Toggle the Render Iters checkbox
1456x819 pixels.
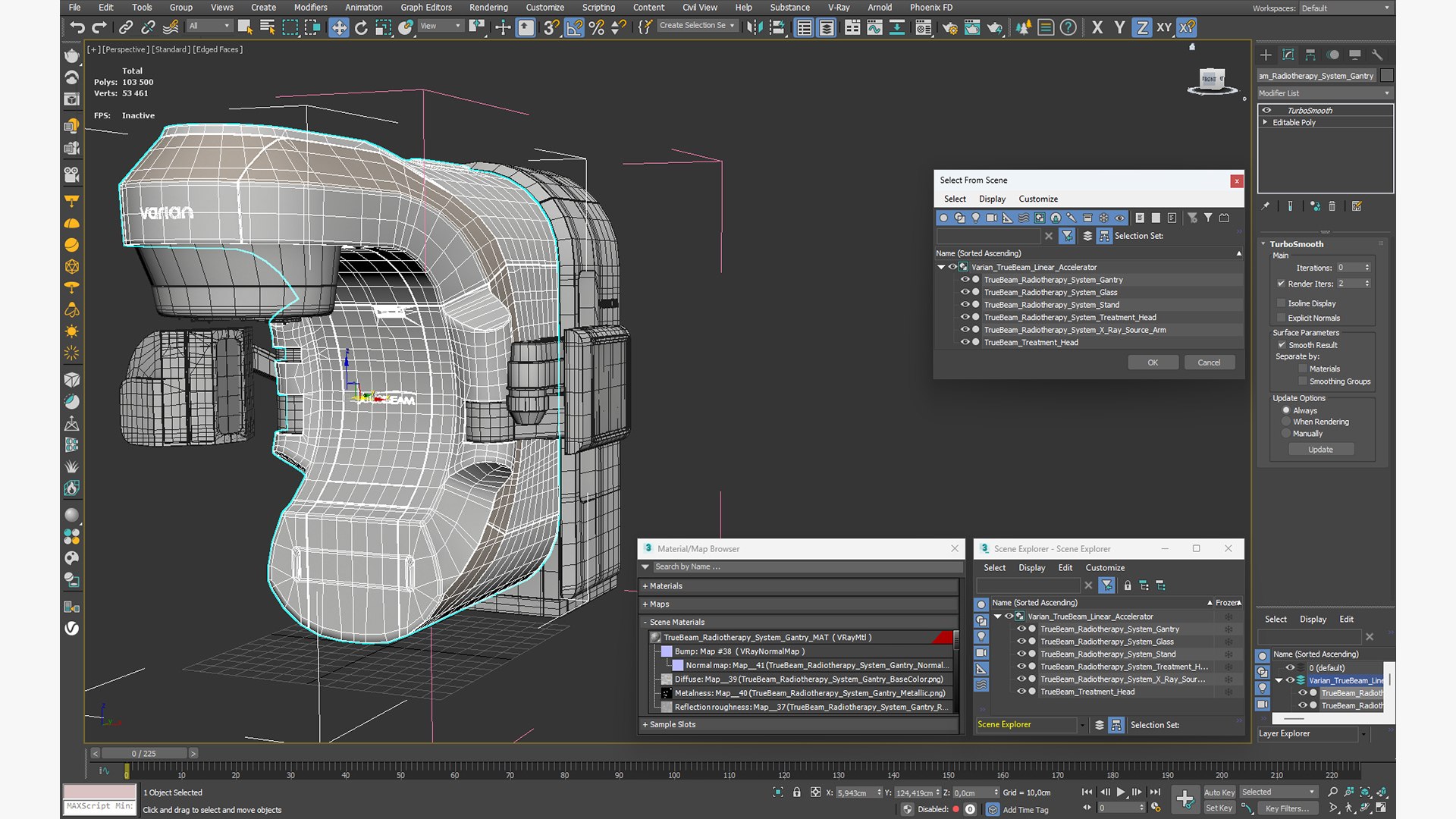click(1281, 284)
